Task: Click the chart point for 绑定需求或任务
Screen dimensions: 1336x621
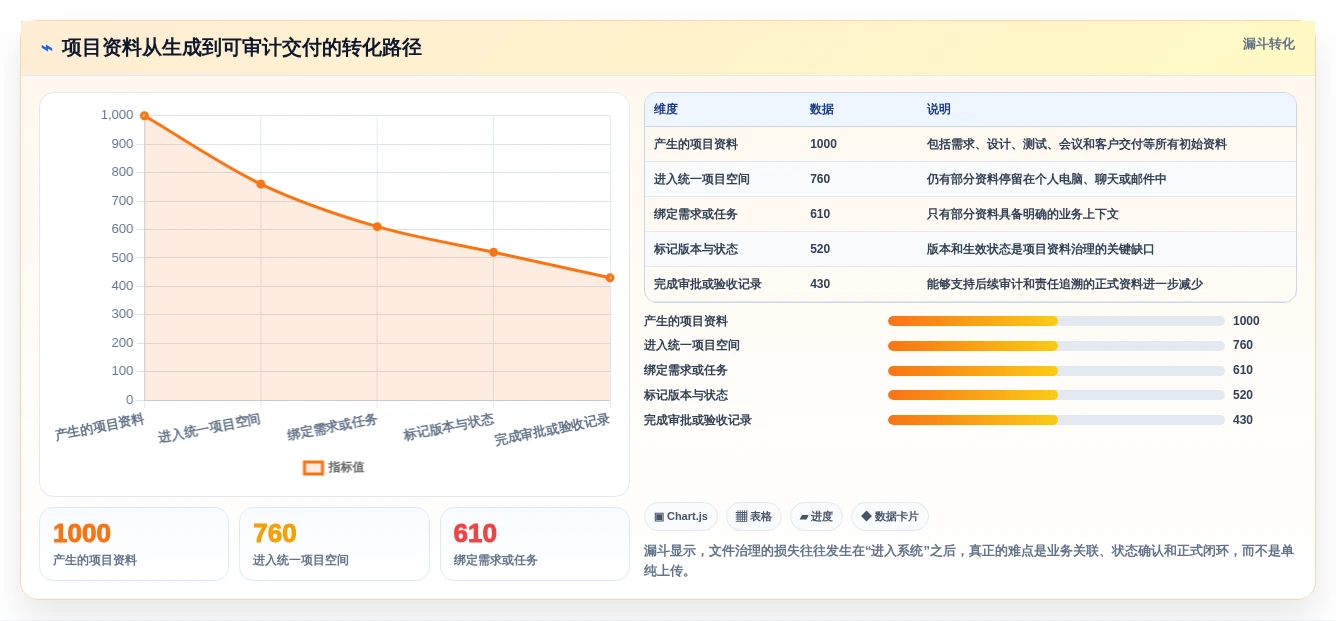Action: tap(377, 227)
